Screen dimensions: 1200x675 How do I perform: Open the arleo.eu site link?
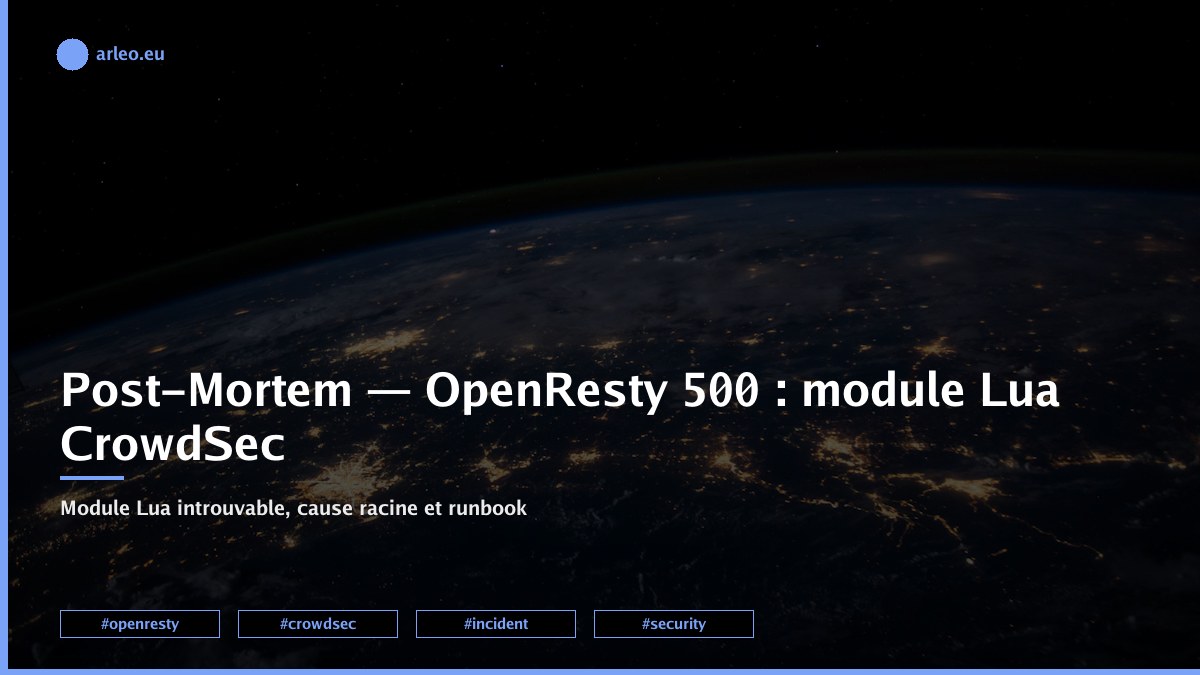click(x=130, y=55)
